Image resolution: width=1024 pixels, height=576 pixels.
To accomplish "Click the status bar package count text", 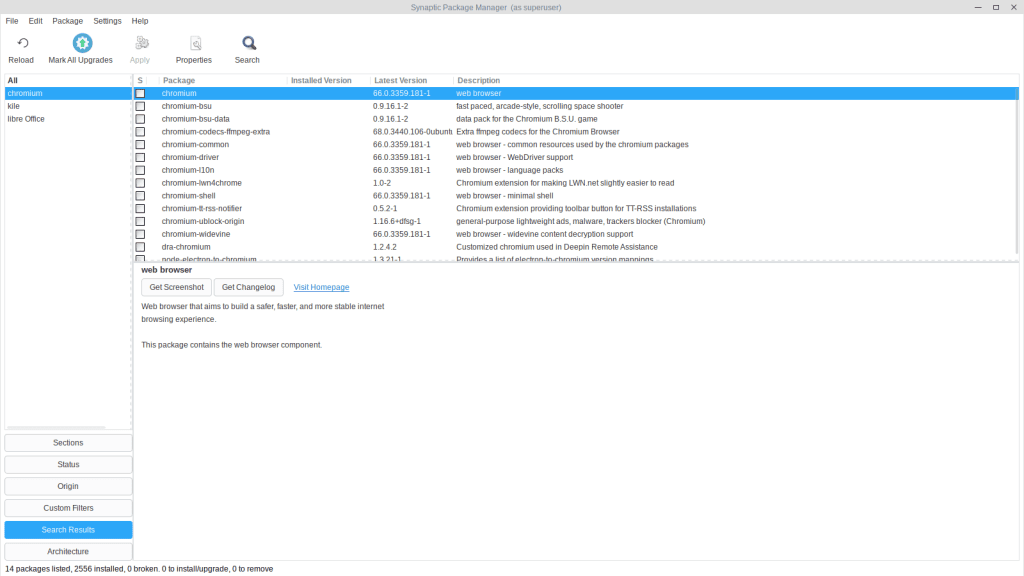I will pyautogui.click(x=139, y=569).
